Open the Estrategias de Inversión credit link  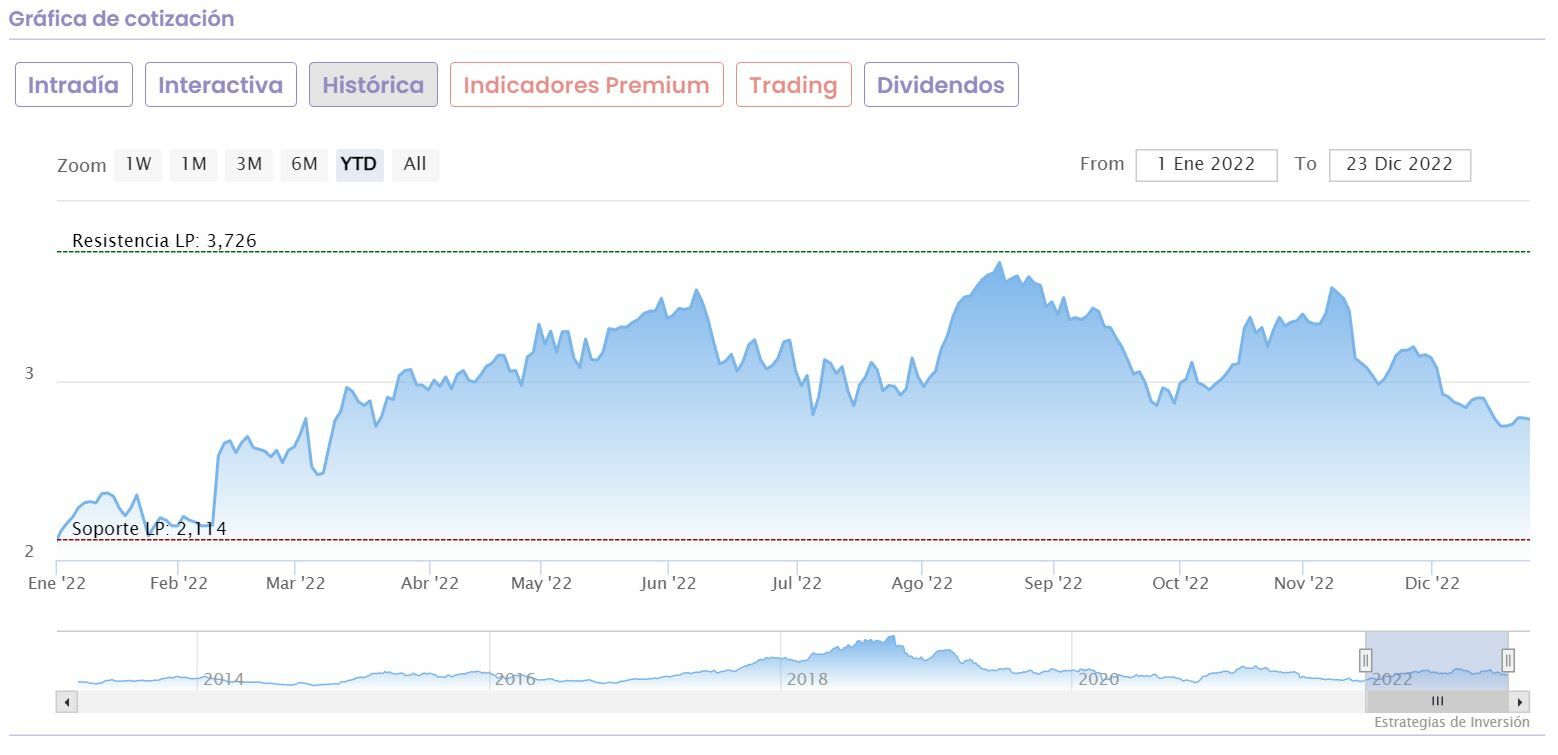tap(1451, 722)
